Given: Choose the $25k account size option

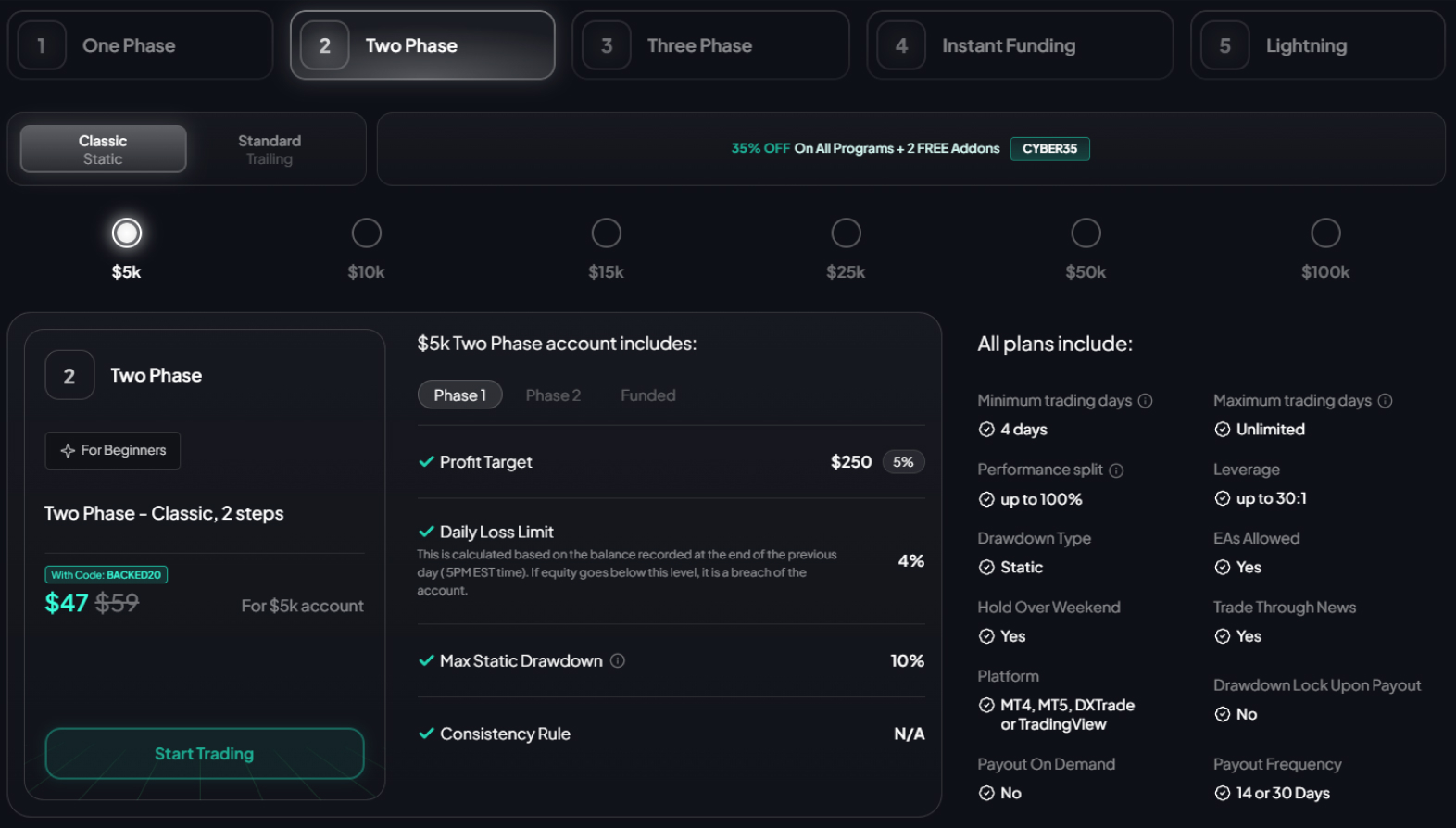Looking at the screenshot, I should point(846,233).
